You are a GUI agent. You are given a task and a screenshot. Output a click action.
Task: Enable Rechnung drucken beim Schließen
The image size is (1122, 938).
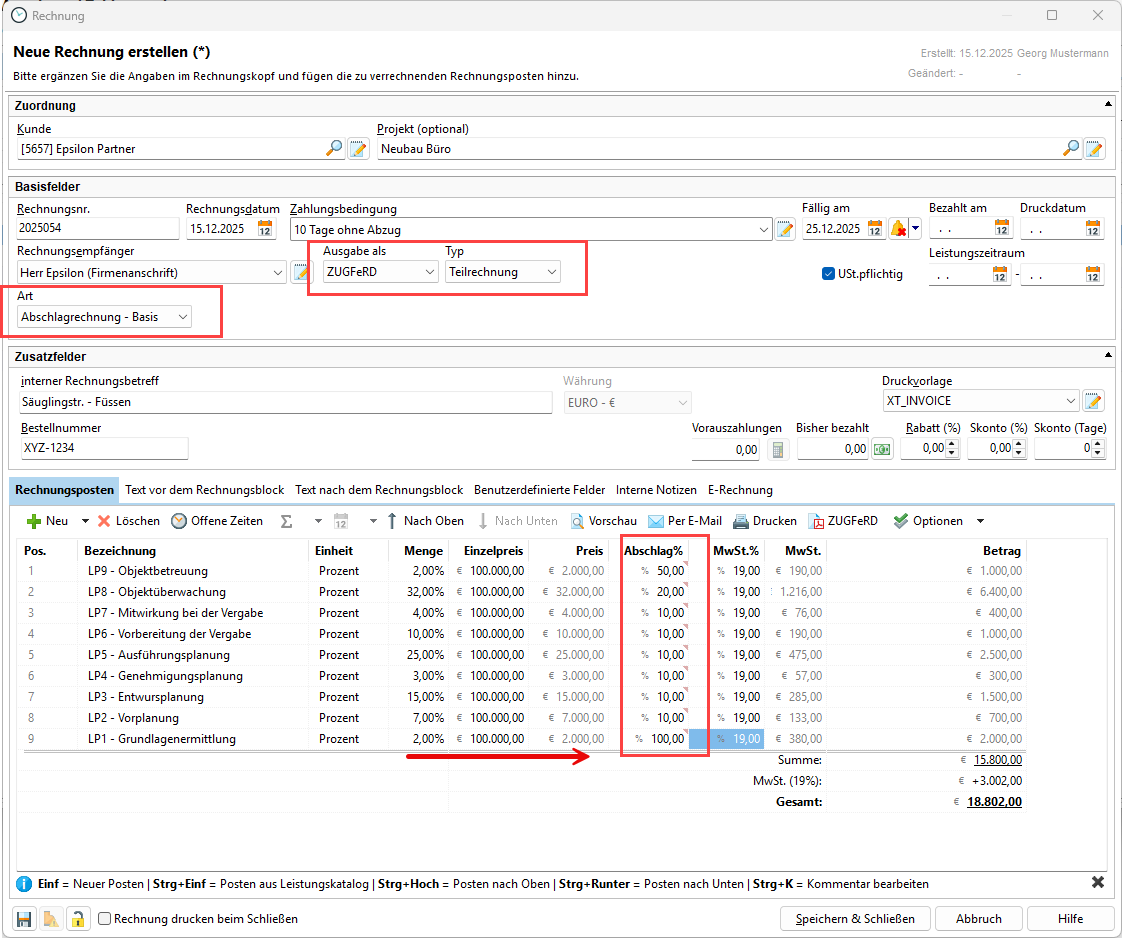tap(105, 919)
